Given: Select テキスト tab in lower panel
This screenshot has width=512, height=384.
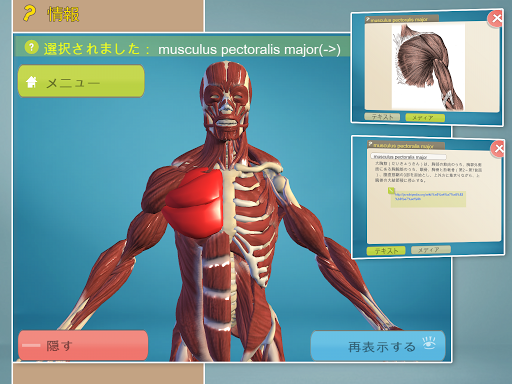Looking at the screenshot, I should (x=386, y=251).
